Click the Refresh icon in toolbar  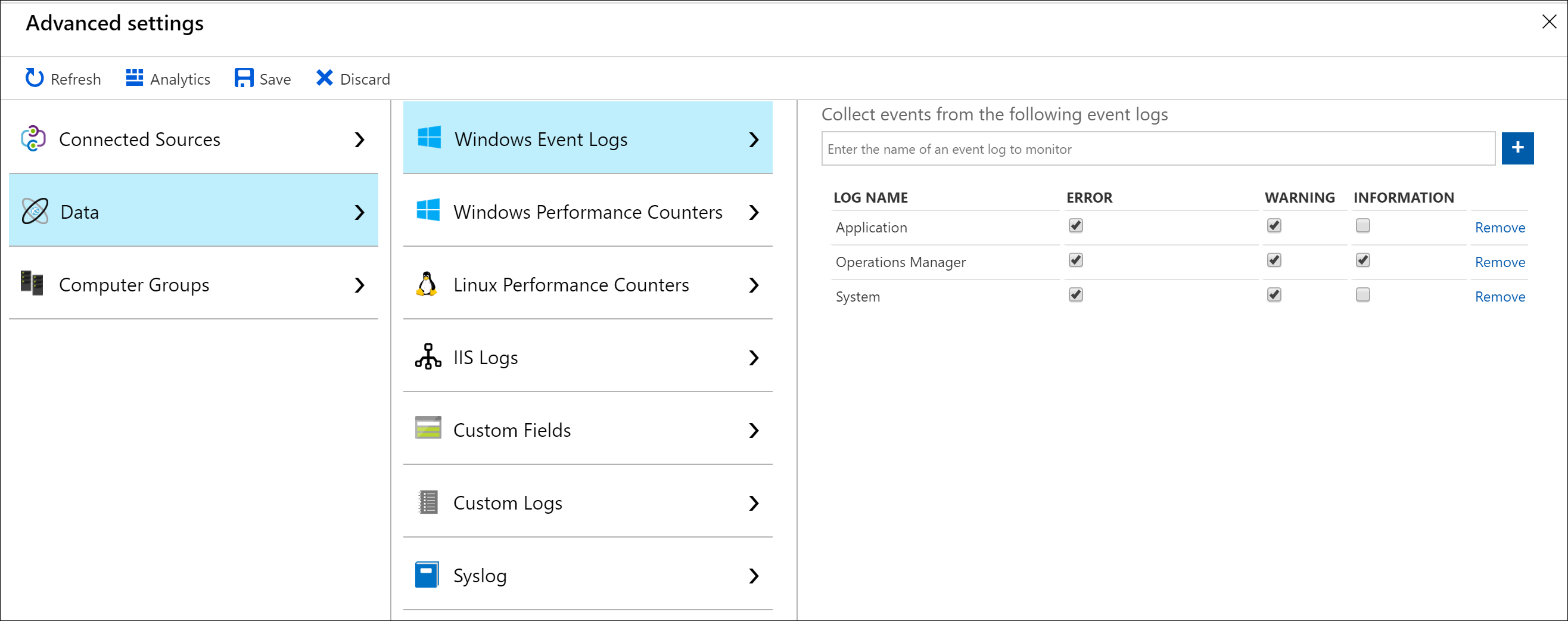(34, 78)
